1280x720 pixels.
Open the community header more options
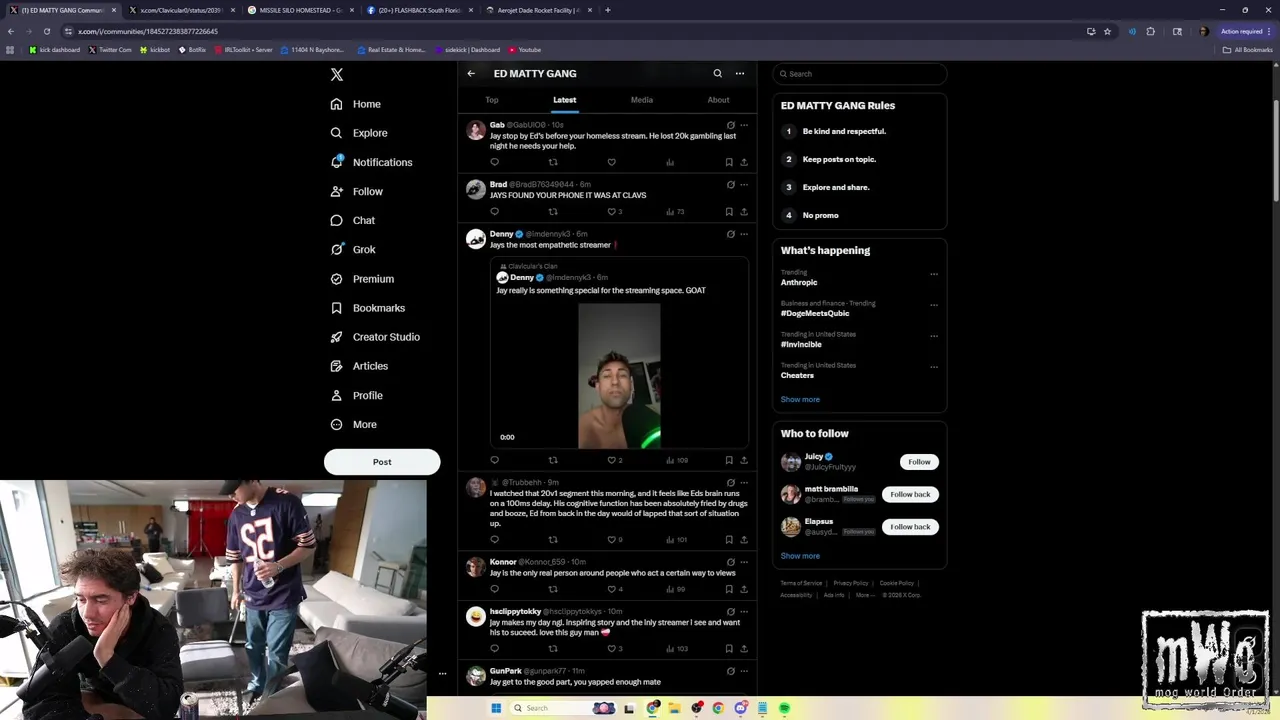(740, 73)
